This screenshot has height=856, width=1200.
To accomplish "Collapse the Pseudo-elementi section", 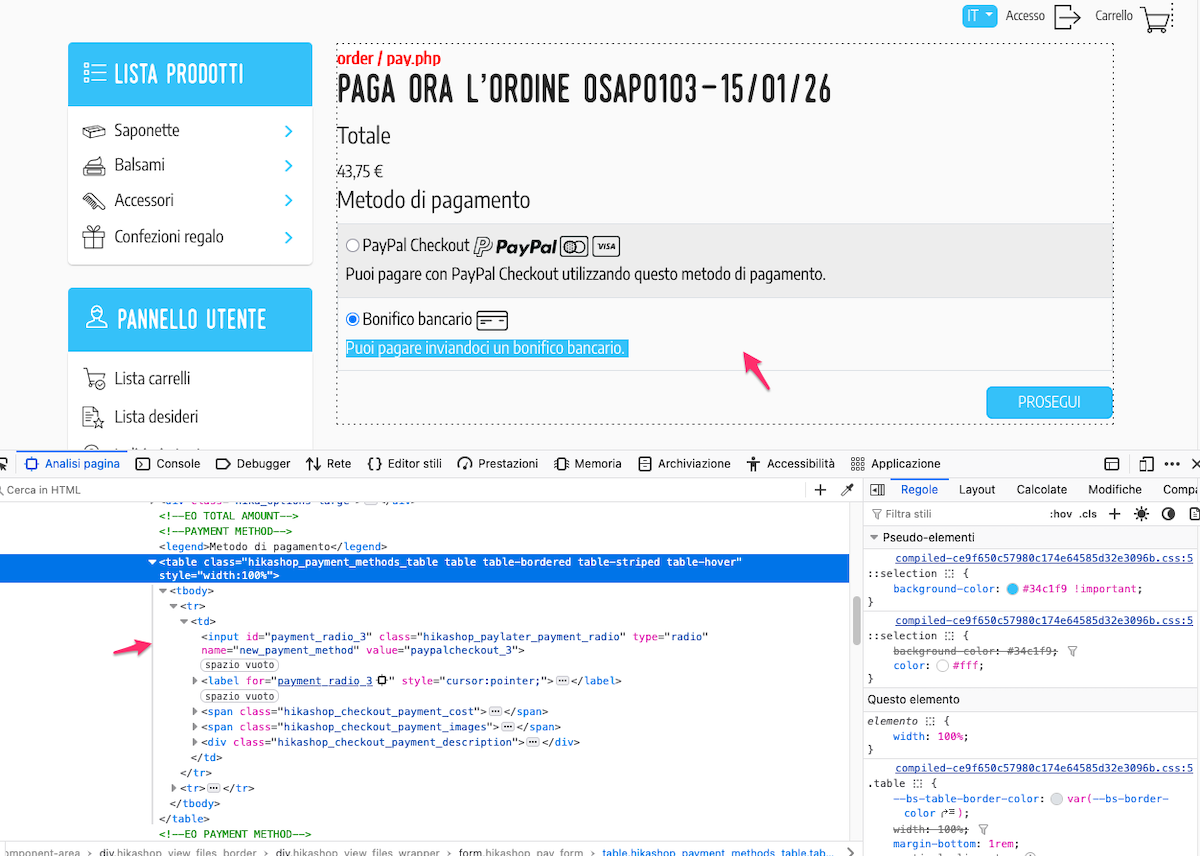I will (x=873, y=538).
